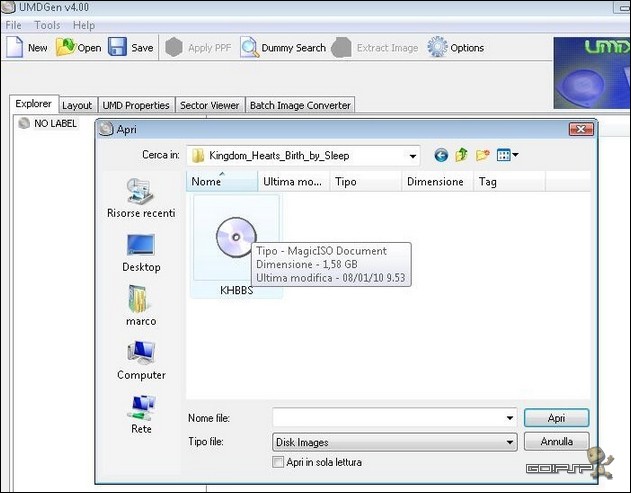Click the Save floppy disk icon
The height and width of the screenshot is (493, 631).
pyautogui.click(x=117, y=47)
